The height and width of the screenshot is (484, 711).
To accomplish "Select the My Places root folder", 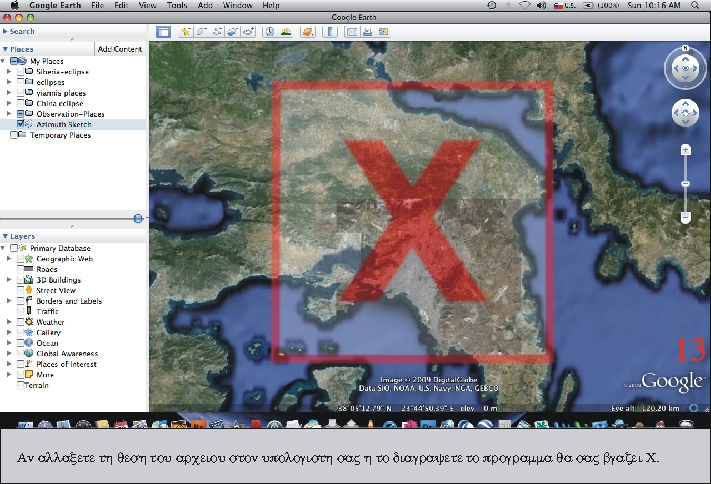I will [x=46, y=61].
